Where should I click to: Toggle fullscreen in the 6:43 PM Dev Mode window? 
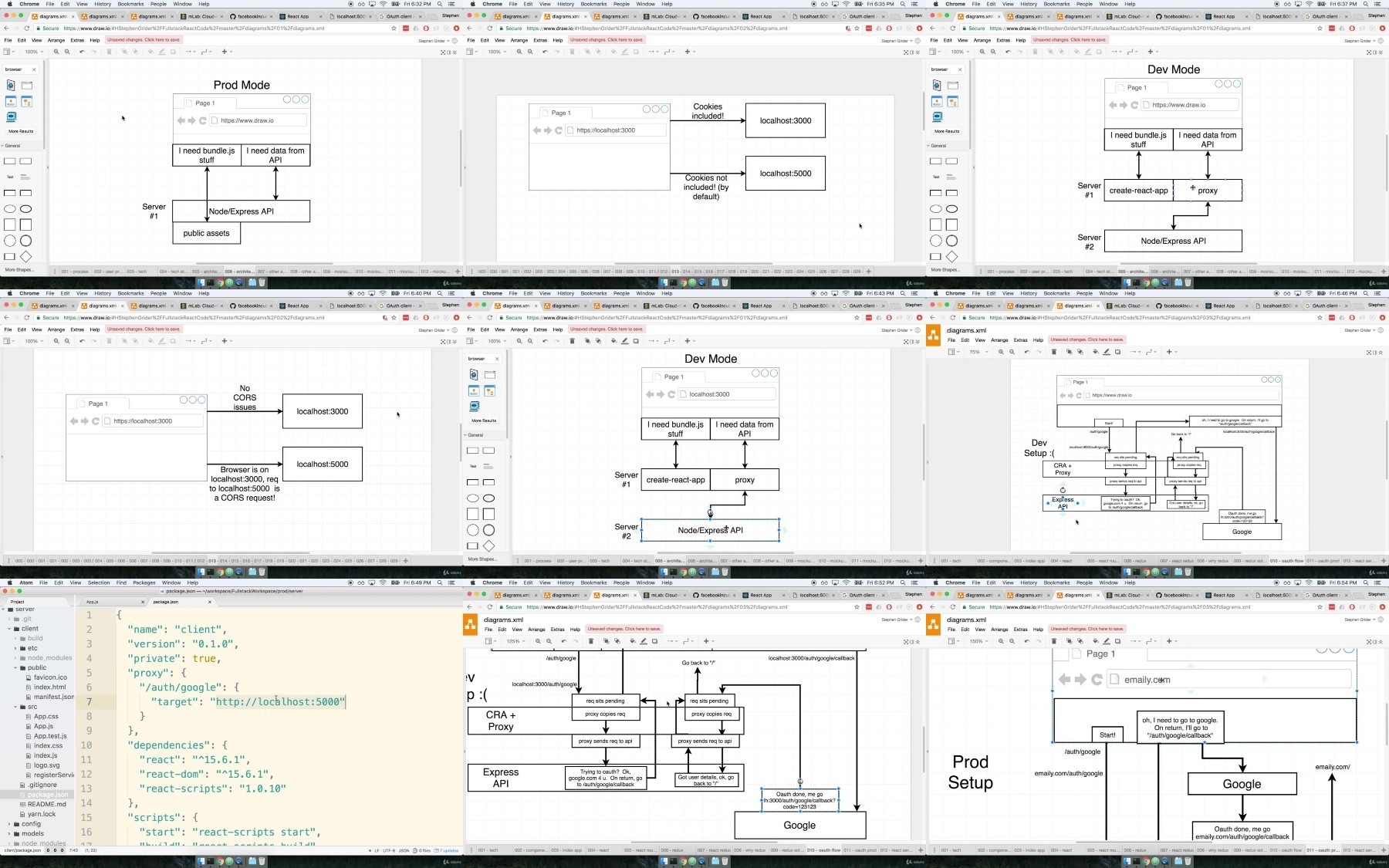point(906,341)
